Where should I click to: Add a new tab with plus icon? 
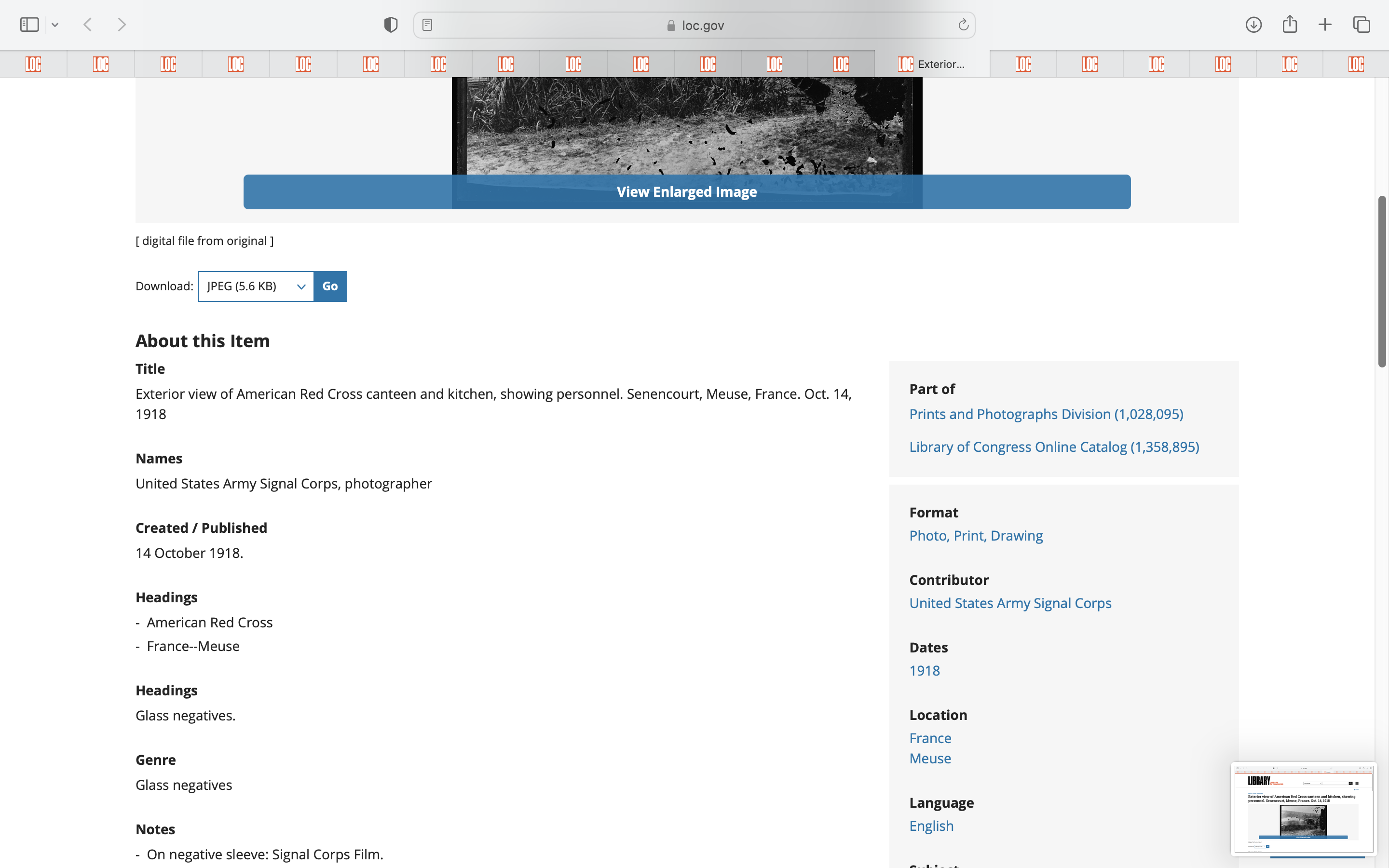[x=1325, y=25]
